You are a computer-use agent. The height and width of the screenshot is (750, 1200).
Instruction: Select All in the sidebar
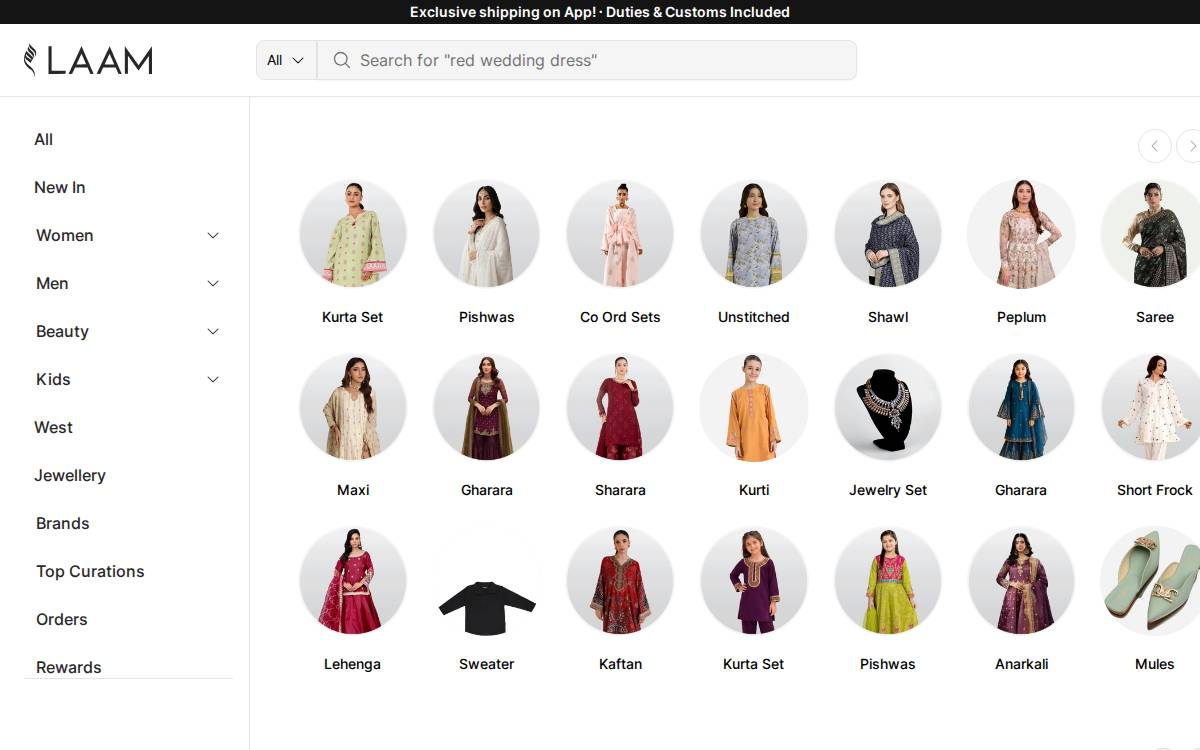(x=43, y=139)
